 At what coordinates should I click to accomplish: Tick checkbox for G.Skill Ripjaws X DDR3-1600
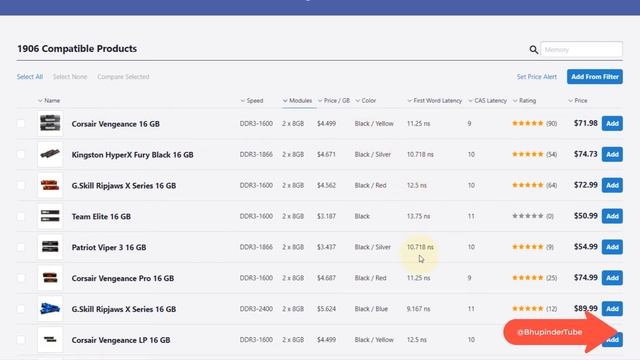click(x=21, y=185)
